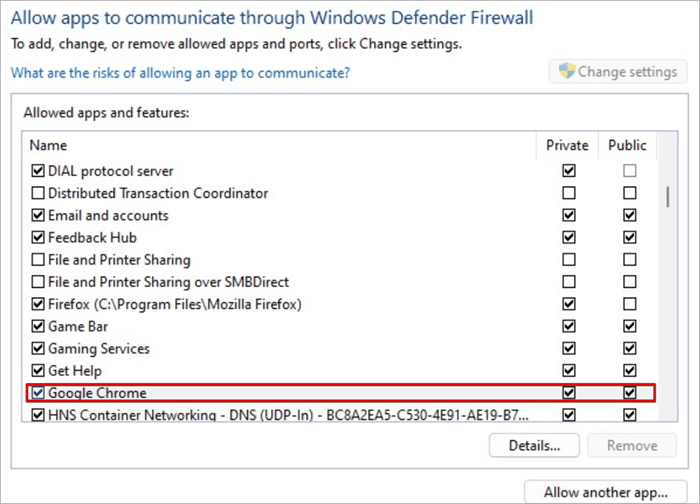Click Allow another app... button
700x504 pixels.
click(606, 492)
